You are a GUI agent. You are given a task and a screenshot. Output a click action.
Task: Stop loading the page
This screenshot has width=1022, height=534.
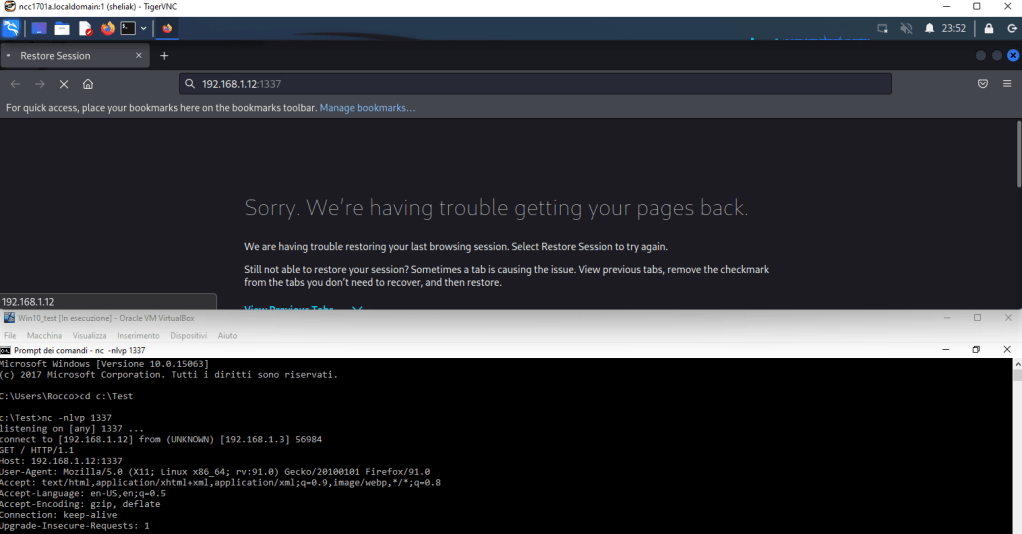[x=63, y=84]
